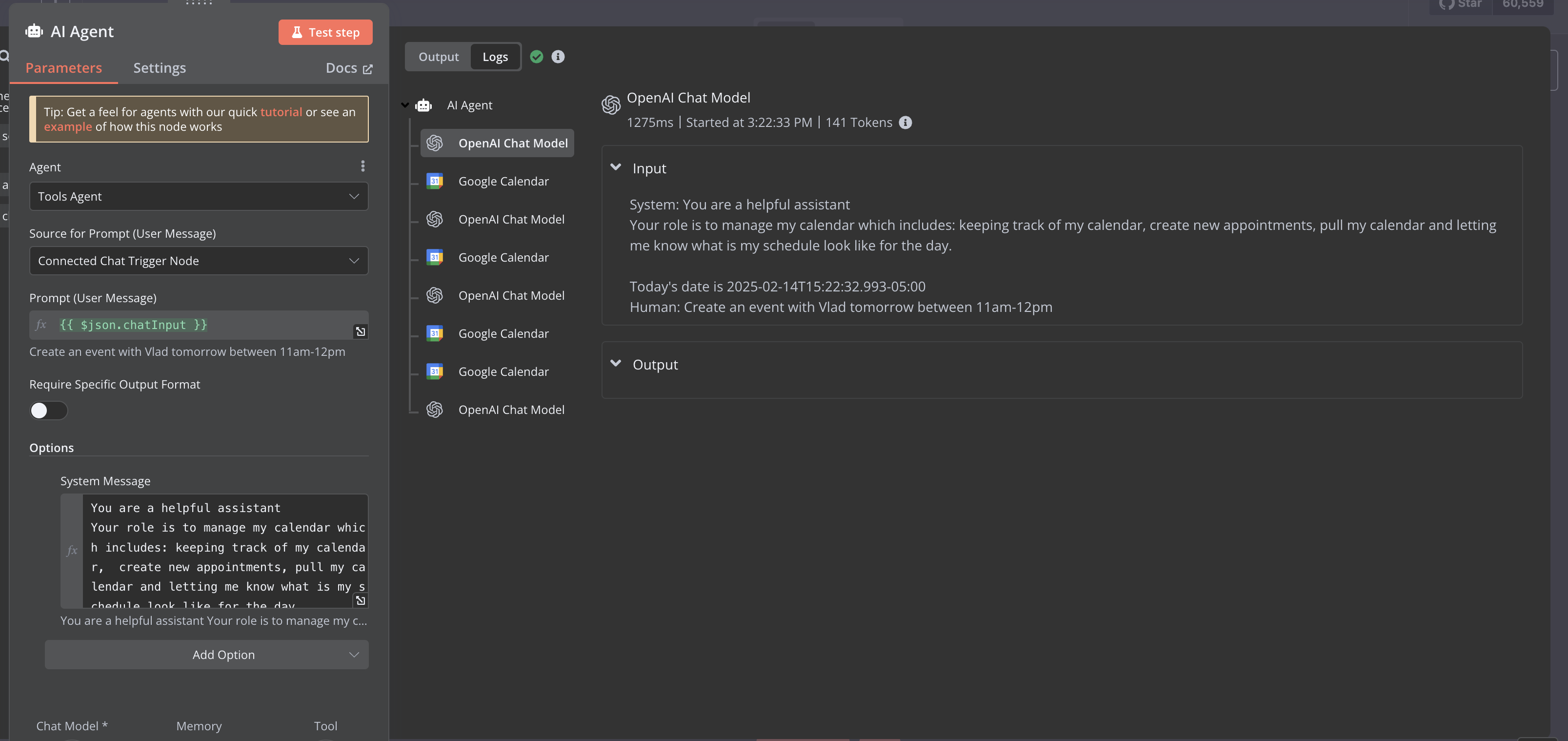This screenshot has height=741, width=1568.
Task: Click the GitHub Star button
Action: [x=1460, y=5]
